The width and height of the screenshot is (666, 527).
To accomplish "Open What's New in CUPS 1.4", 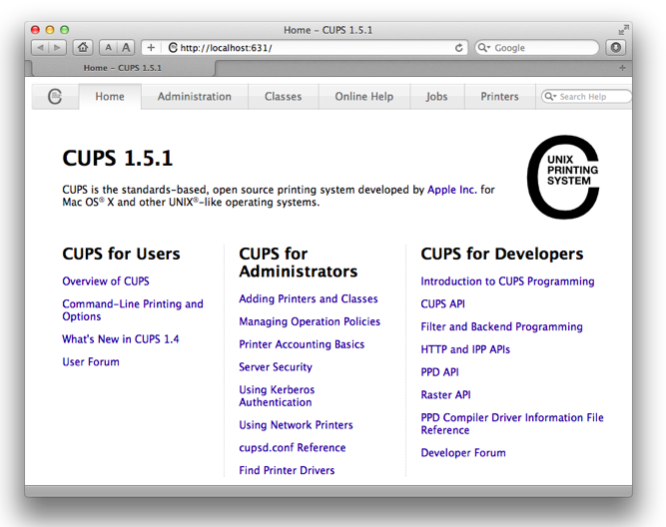I will pos(121,339).
